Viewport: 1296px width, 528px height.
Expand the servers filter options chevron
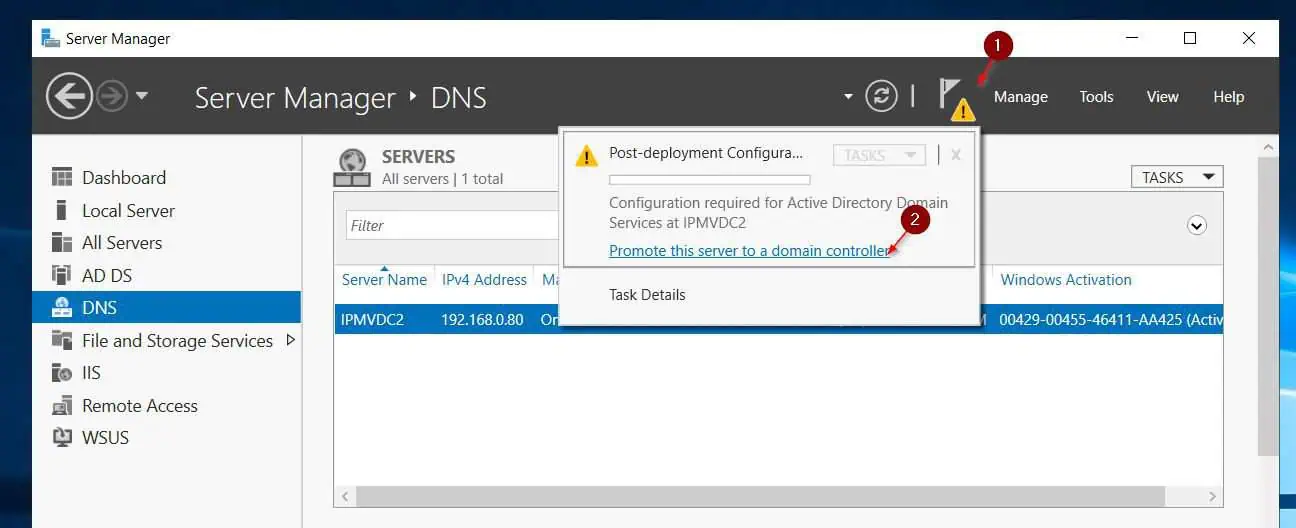(x=1197, y=226)
